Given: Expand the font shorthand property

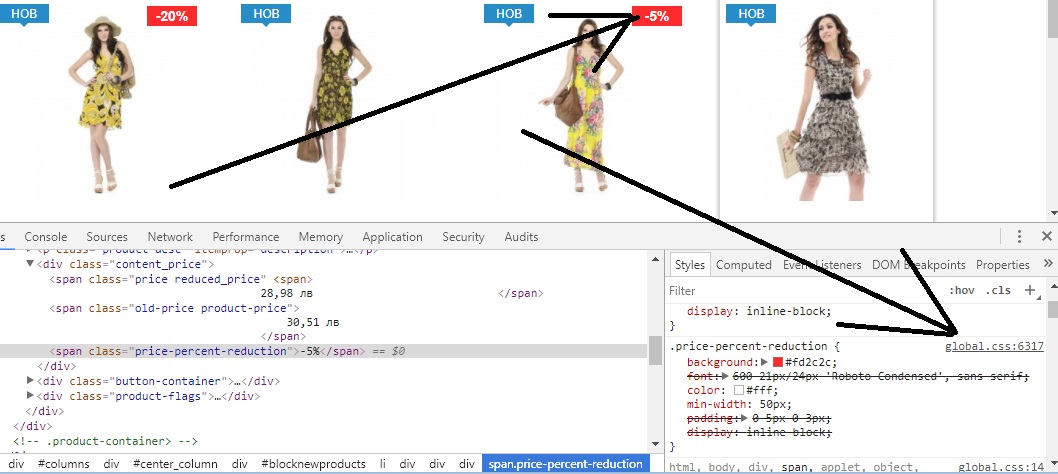Looking at the screenshot, I should tap(725, 376).
